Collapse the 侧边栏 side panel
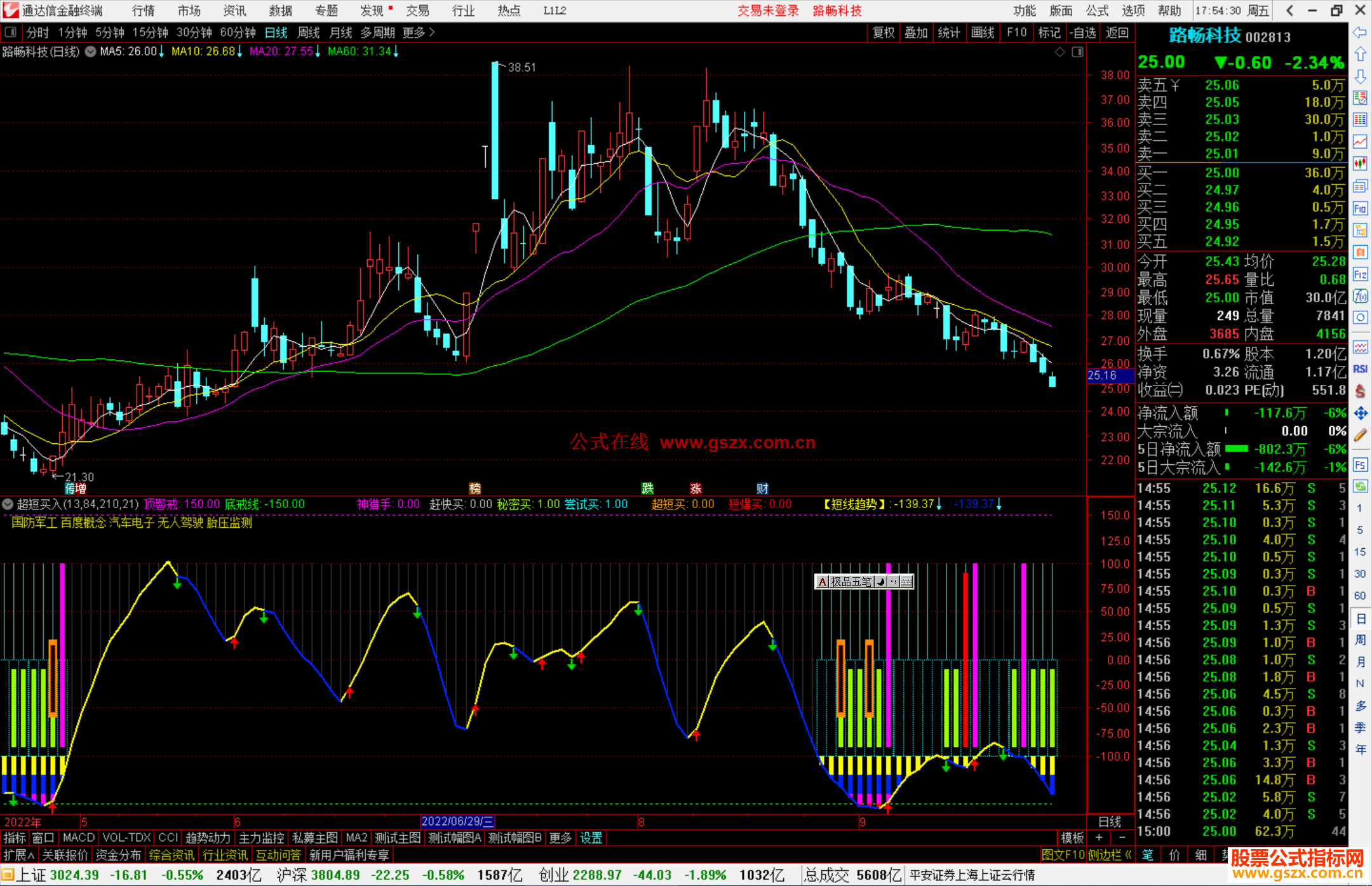The width and height of the screenshot is (1372, 886). point(1110,855)
